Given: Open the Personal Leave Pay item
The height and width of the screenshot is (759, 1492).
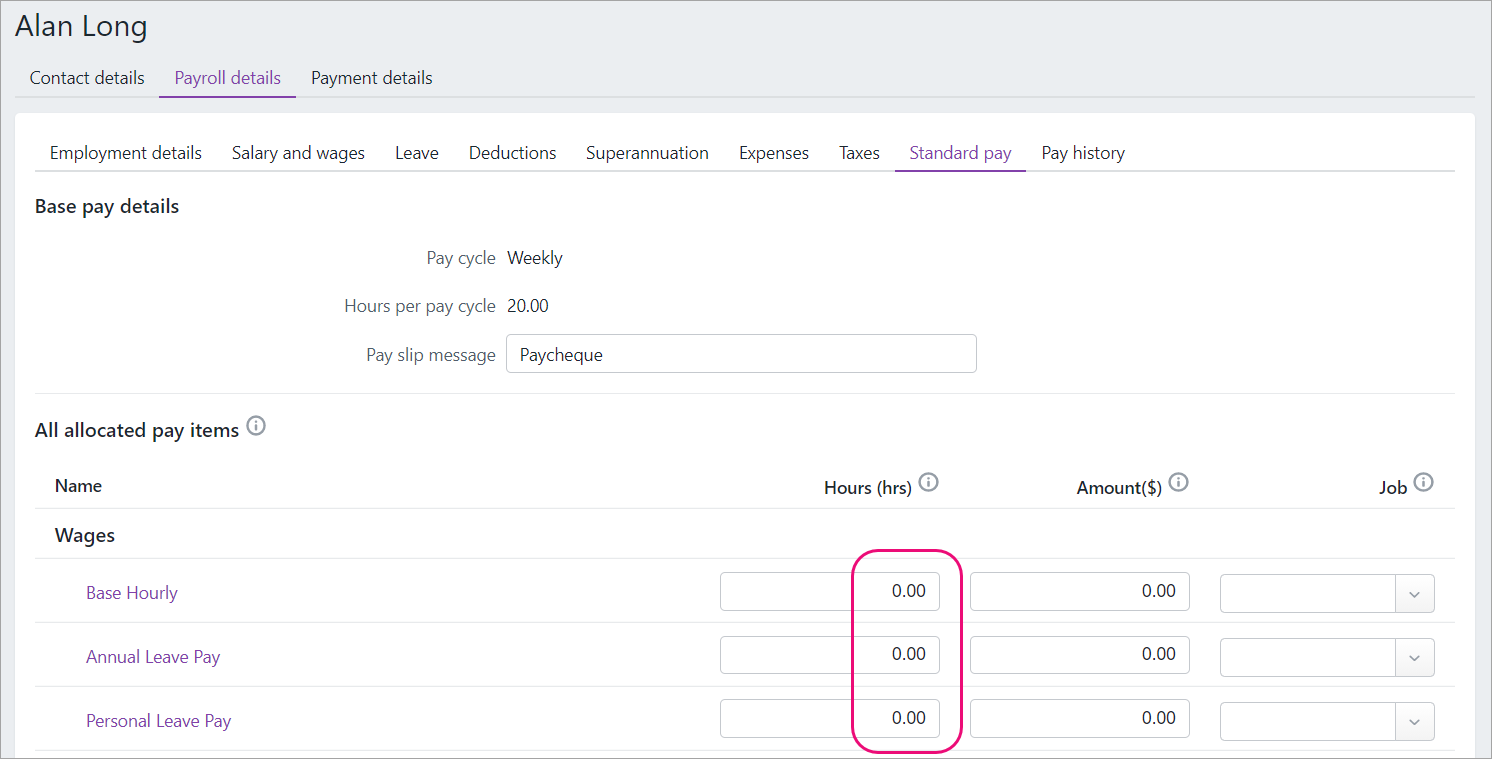Looking at the screenshot, I should [158, 720].
